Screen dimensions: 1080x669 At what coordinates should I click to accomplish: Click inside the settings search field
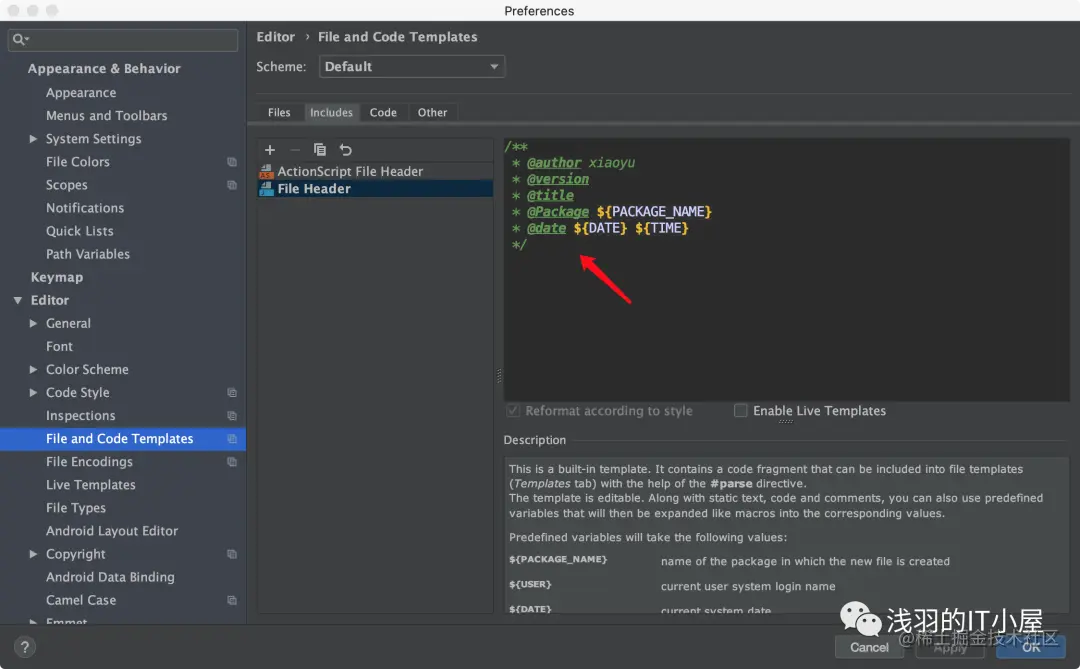(123, 39)
